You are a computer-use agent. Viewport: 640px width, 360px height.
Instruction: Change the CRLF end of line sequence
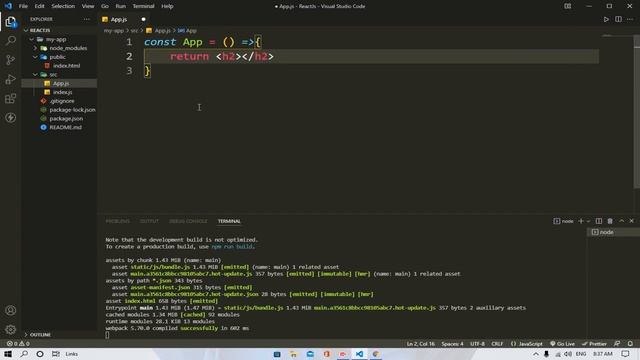pyautogui.click(x=497, y=344)
